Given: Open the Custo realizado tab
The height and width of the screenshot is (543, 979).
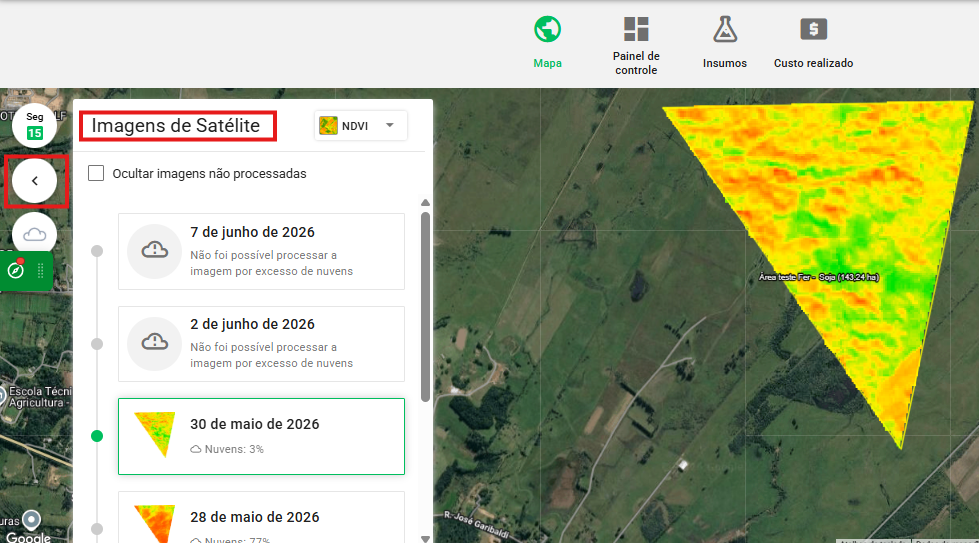Looking at the screenshot, I should tap(813, 42).
